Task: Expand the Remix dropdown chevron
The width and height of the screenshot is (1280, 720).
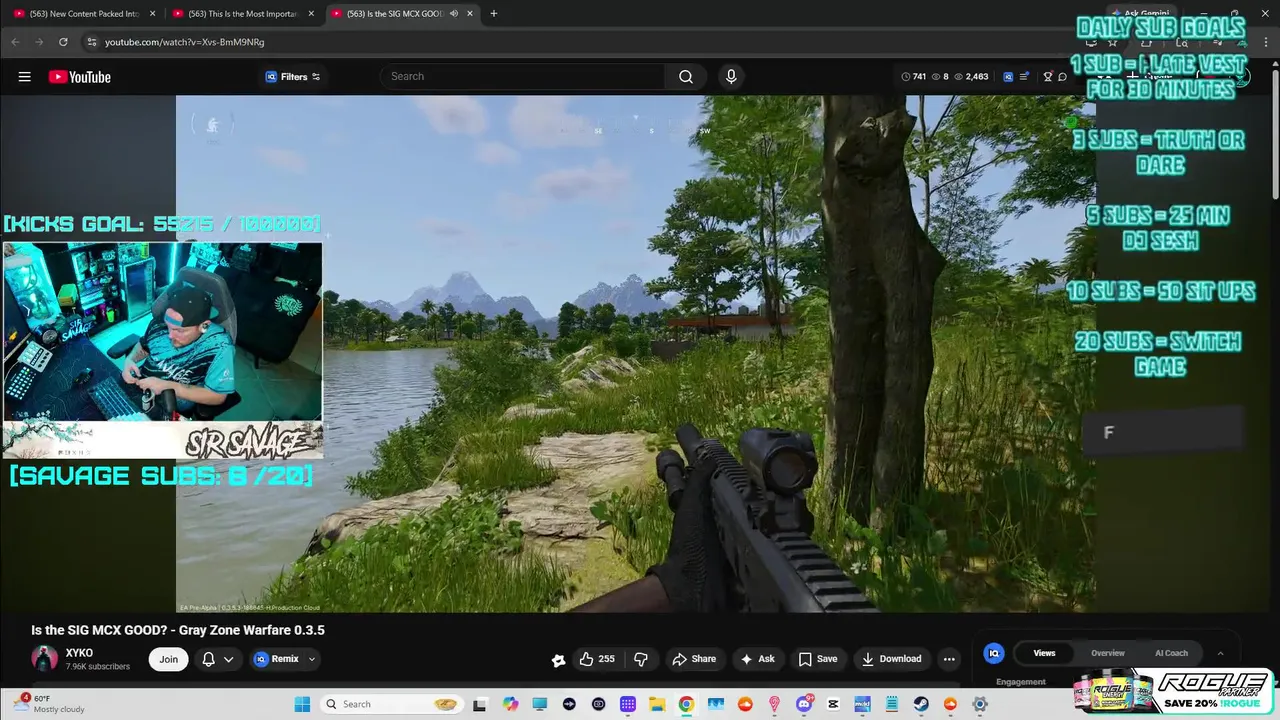Action: [x=312, y=659]
